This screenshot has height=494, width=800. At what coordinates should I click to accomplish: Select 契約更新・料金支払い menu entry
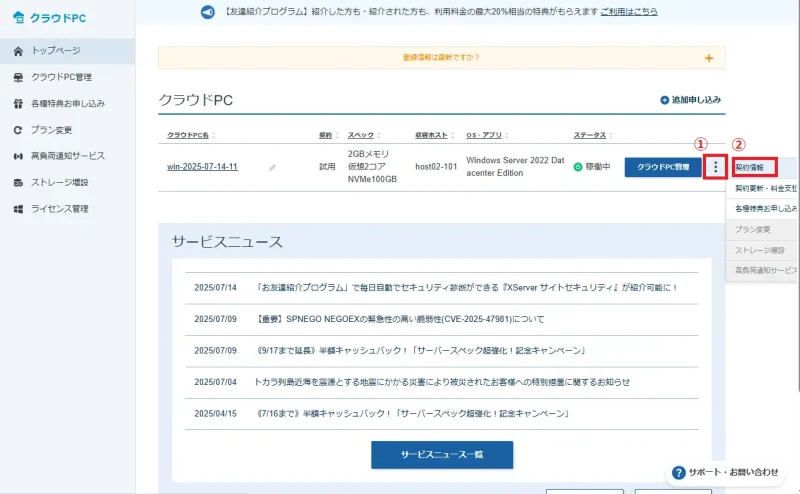[x=765, y=188]
